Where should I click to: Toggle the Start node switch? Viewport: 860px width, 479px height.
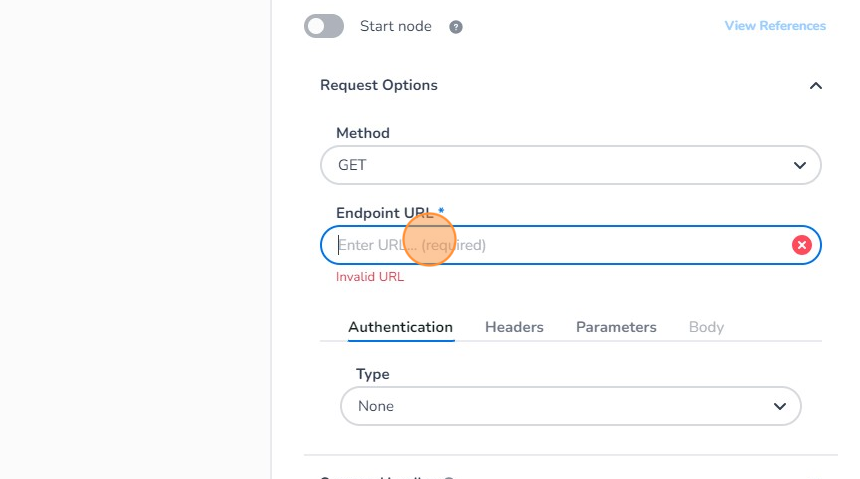pos(324,26)
